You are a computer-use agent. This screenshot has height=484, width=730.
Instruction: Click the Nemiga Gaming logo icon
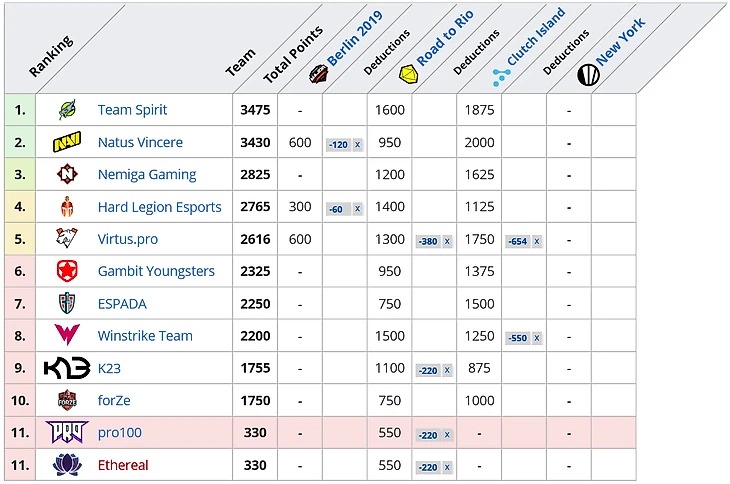67,175
